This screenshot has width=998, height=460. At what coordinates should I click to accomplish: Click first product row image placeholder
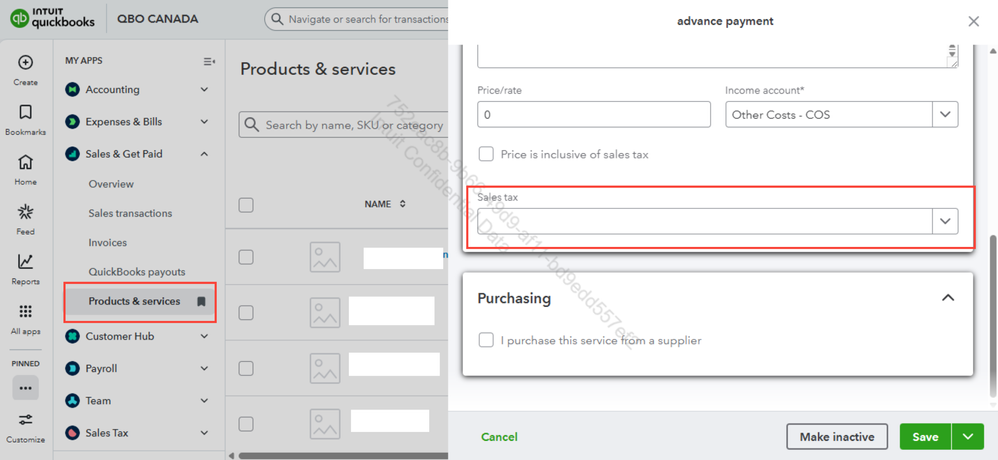[x=325, y=257]
